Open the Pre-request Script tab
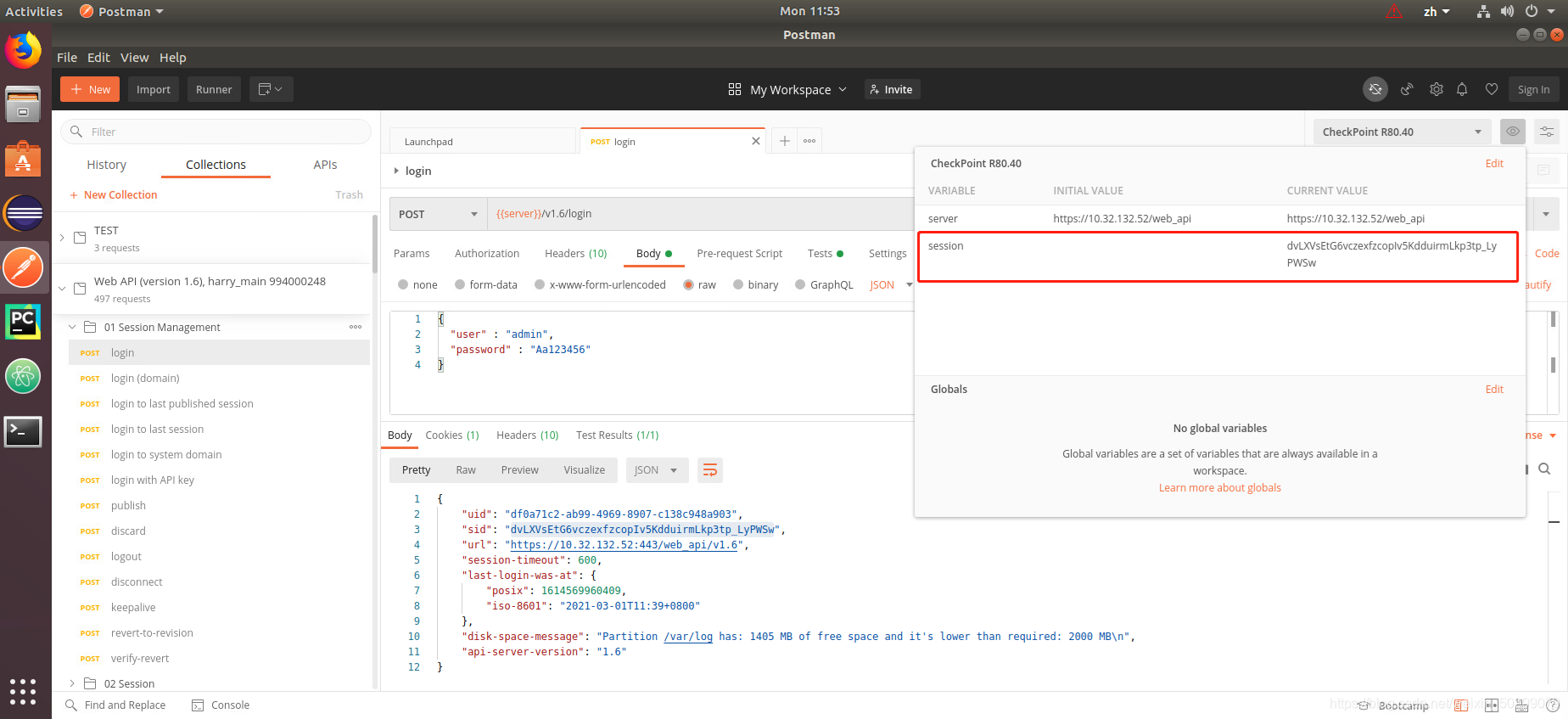 [739, 253]
